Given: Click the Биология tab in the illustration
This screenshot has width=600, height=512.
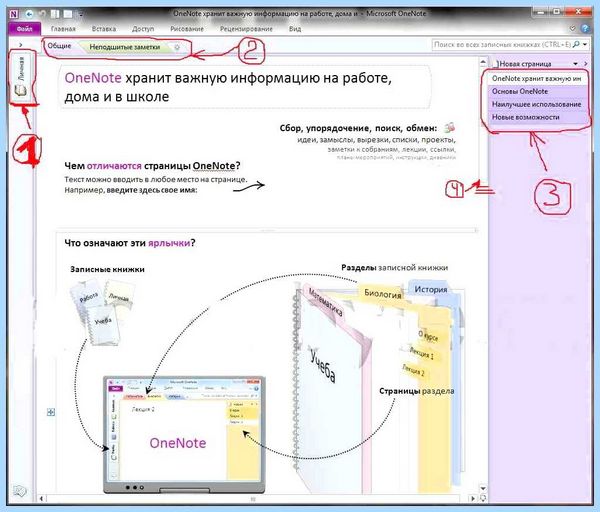Looking at the screenshot, I should pyautogui.click(x=382, y=294).
